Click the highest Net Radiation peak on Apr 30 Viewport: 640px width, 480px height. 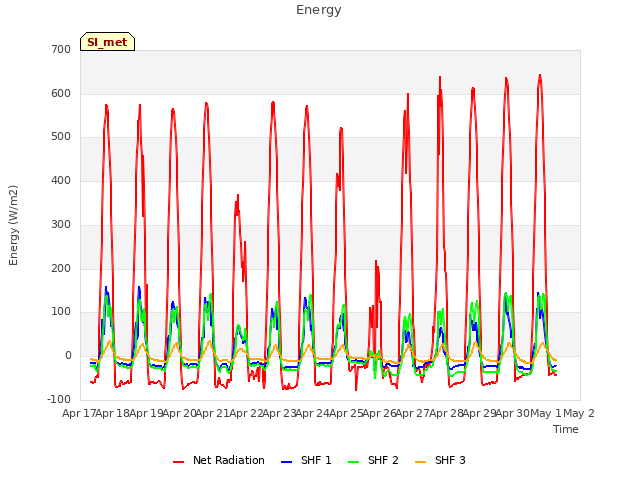click(x=540, y=76)
